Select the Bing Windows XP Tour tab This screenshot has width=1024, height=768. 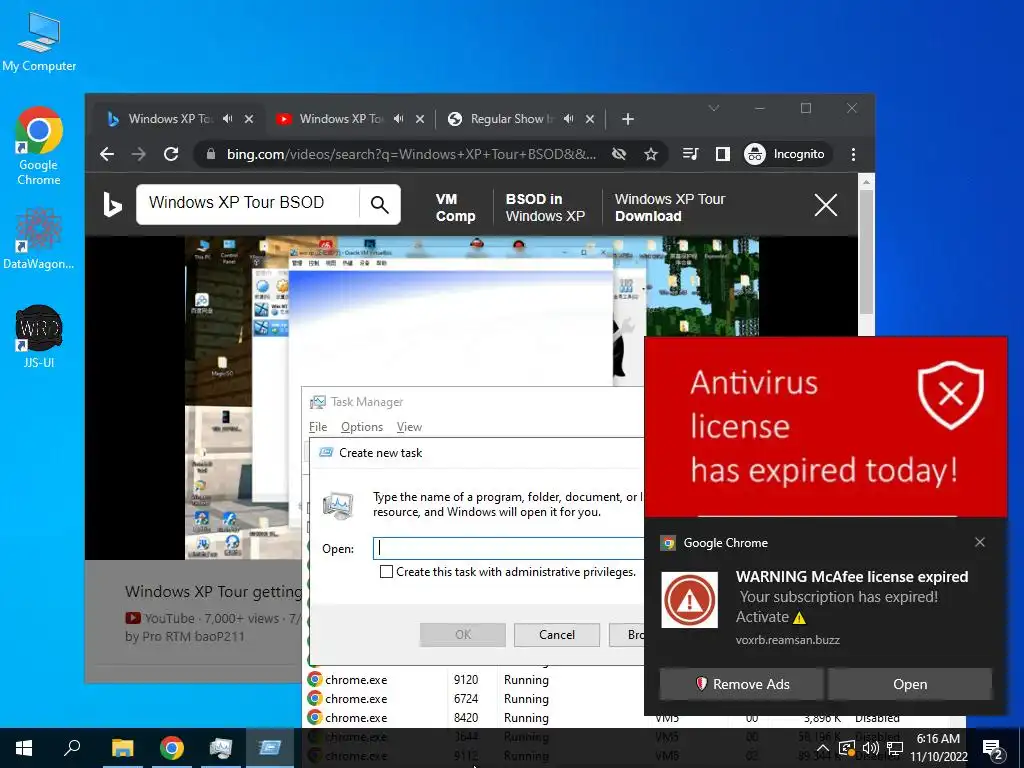point(170,119)
